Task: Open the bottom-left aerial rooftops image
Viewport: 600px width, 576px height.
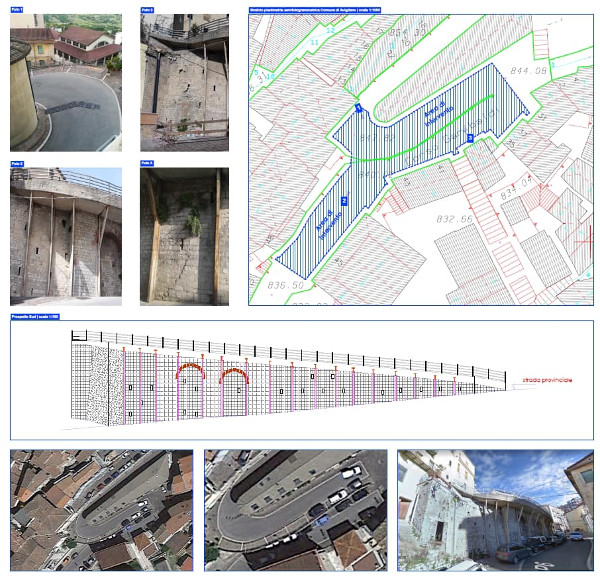Action: coord(101,510)
